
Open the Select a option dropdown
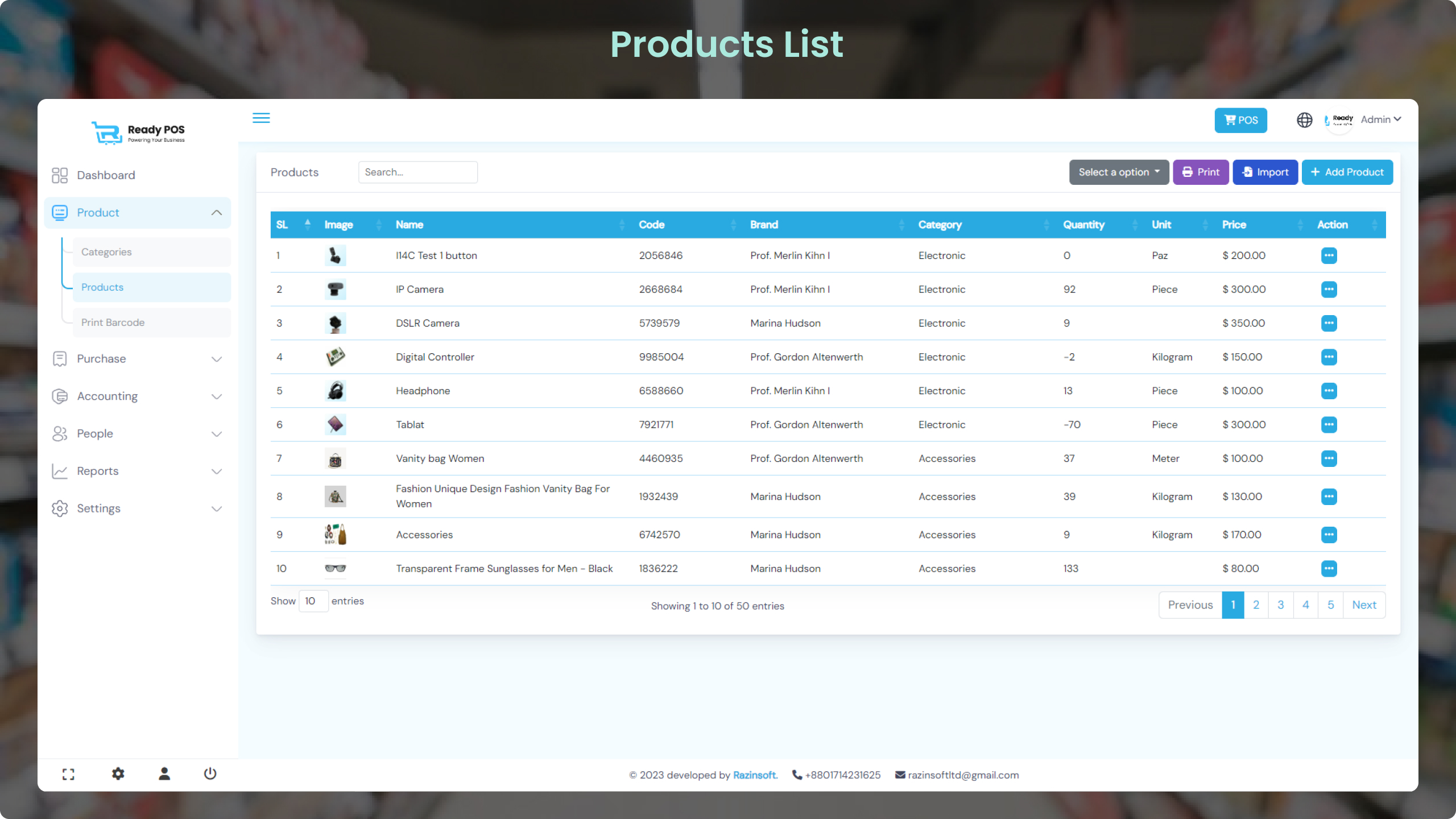[1118, 172]
